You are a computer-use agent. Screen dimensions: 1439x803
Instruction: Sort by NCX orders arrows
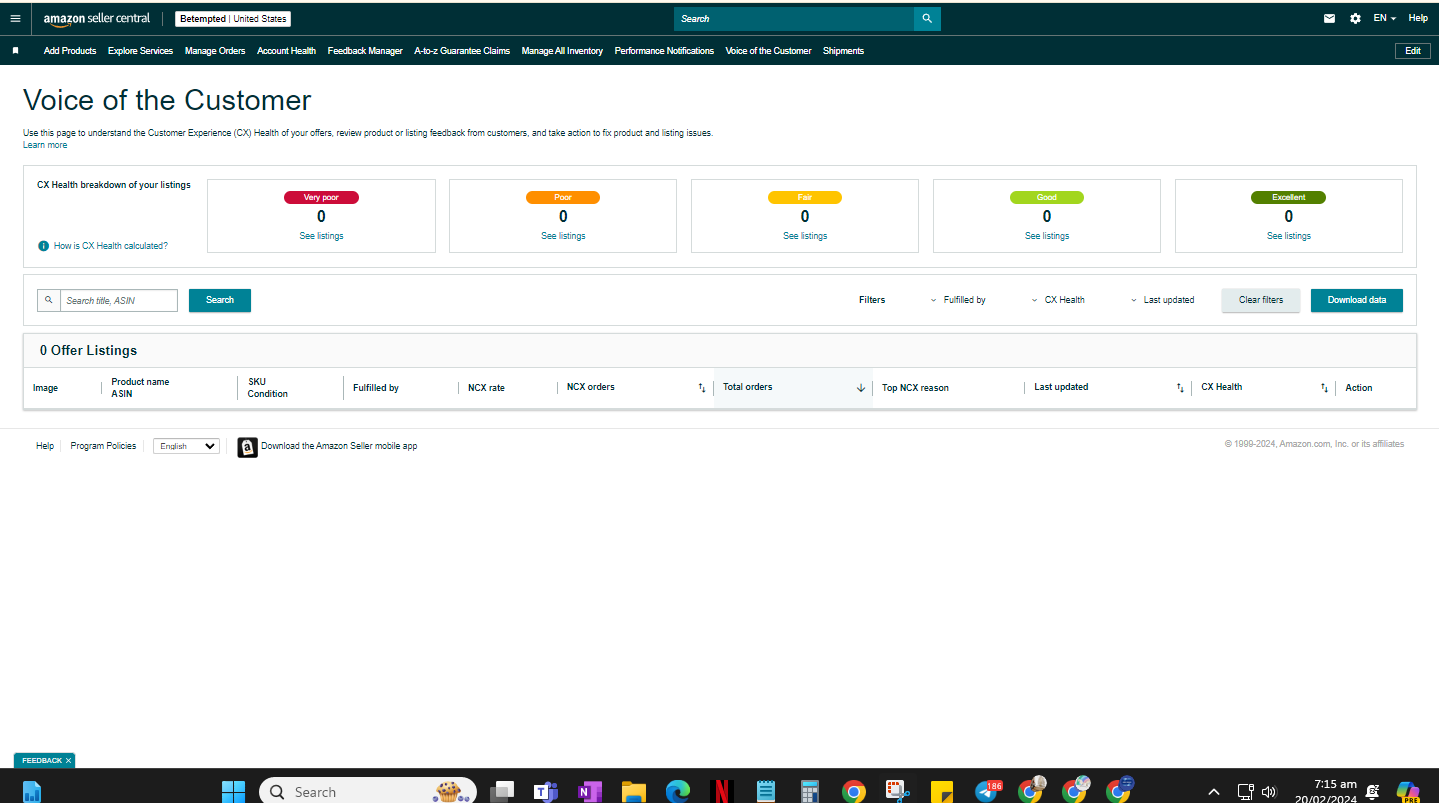(x=701, y=387)
